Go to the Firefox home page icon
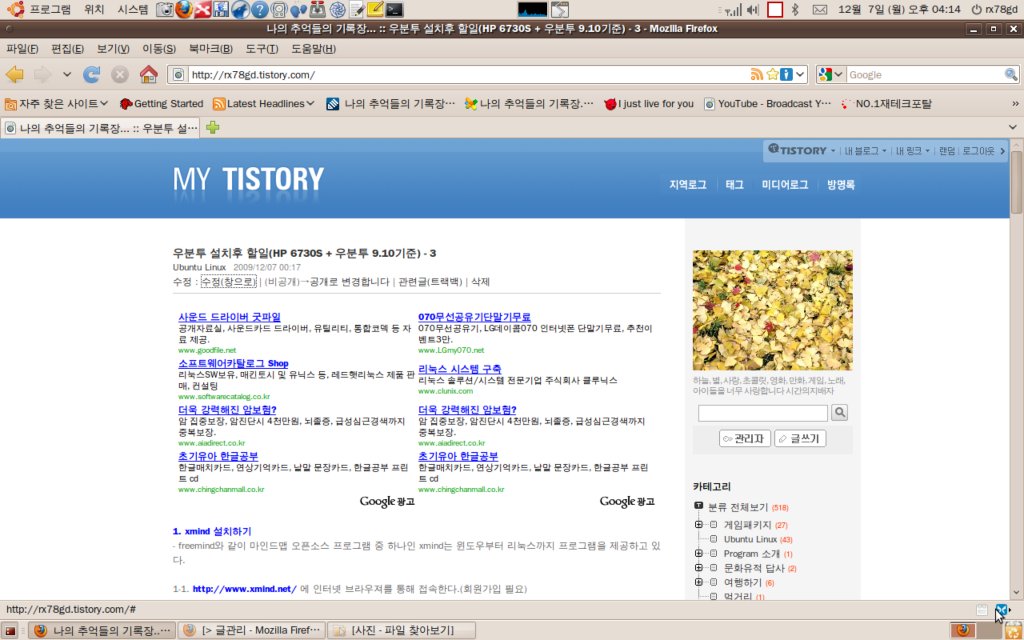 [149, 74]
